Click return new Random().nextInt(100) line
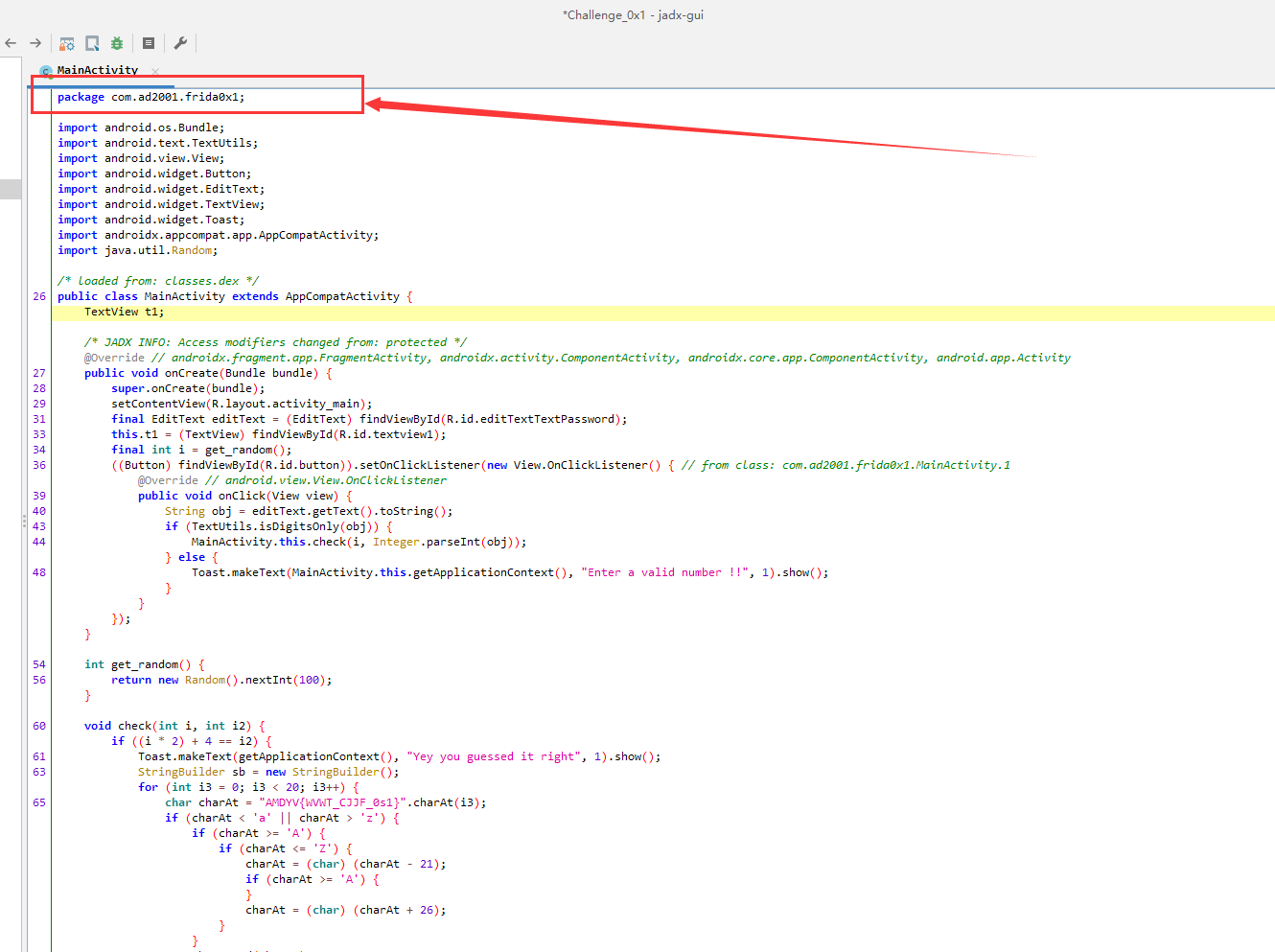1275x952 pixels. coord(221,680)
